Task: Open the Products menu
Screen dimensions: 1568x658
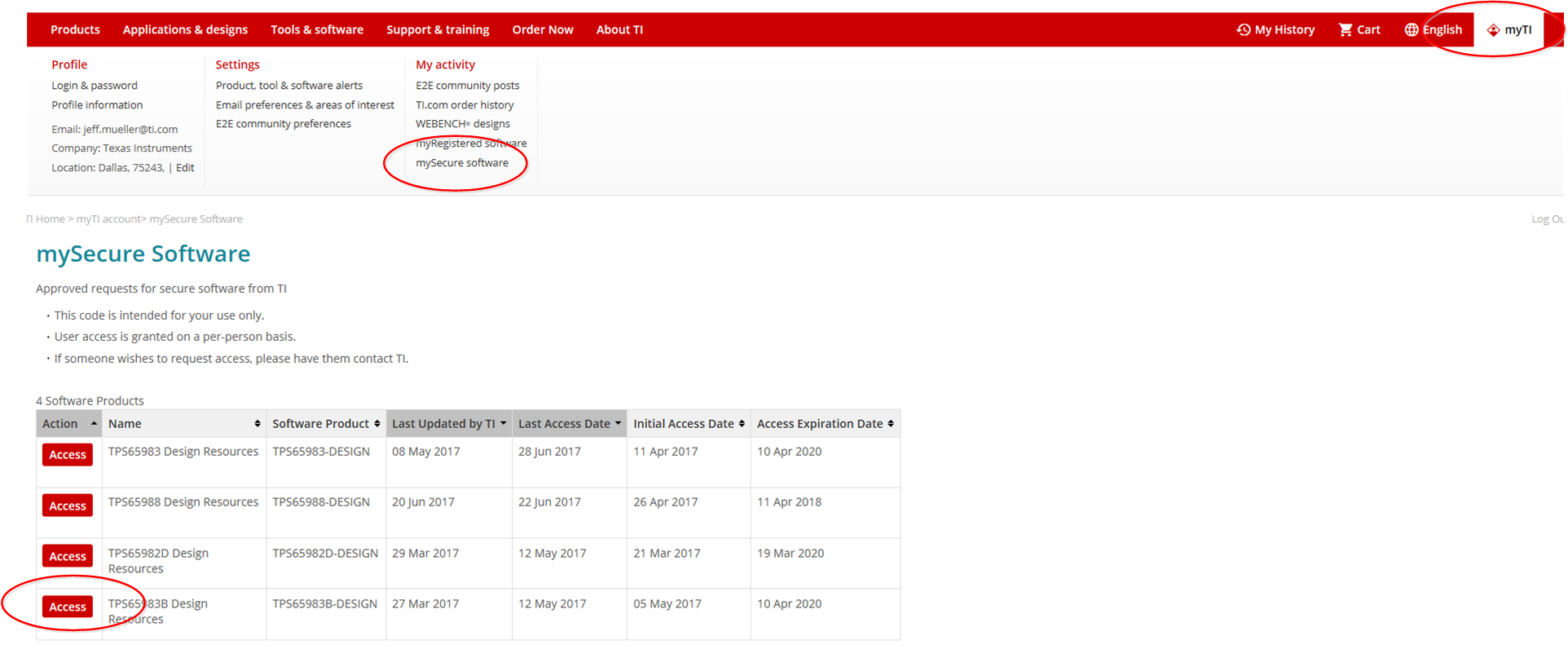Action: [75, 29]
